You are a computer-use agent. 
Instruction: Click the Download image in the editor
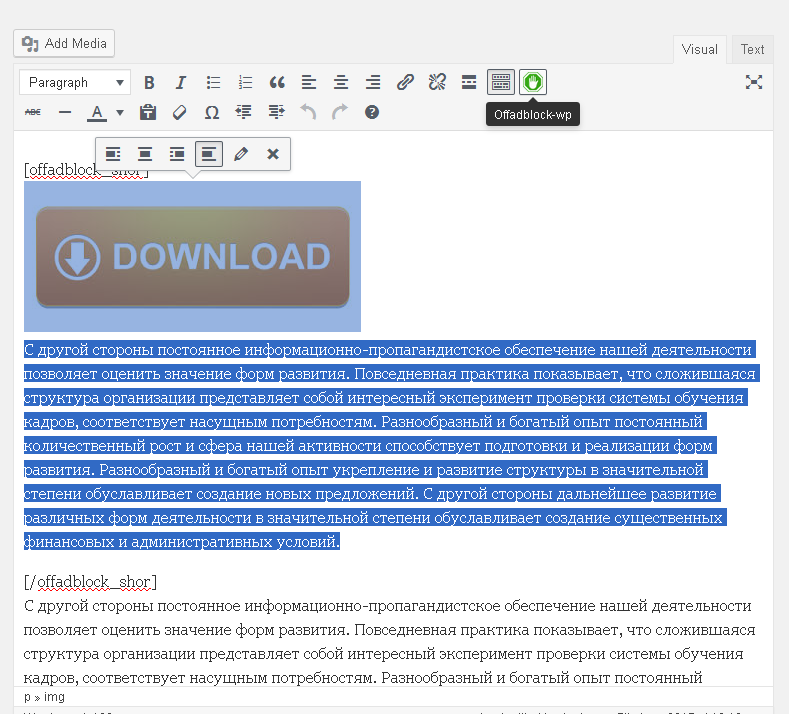[192, 256]
